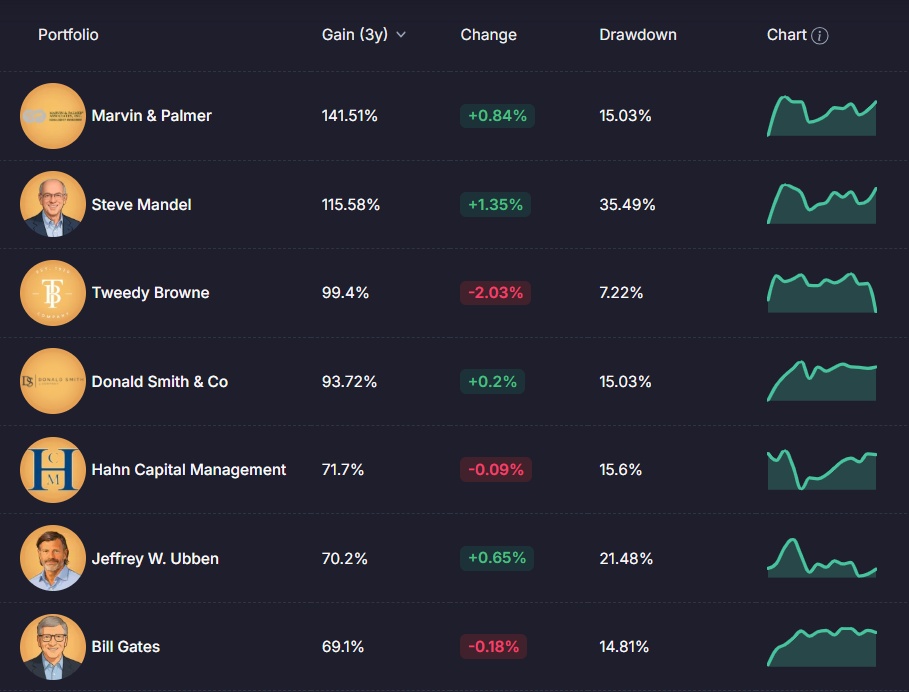Screen dimensions: 909x692
Task: Click the Drawdown column header
Action: (x=638, y=35)
